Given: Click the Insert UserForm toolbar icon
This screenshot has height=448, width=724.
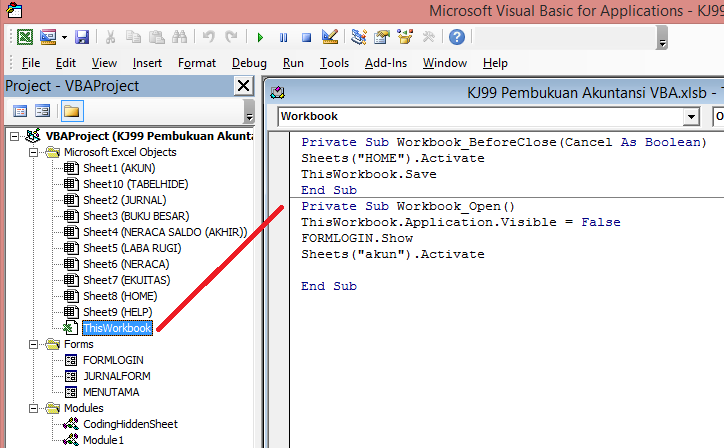Looking at the screenshot, I should click(x=48, y=37).
